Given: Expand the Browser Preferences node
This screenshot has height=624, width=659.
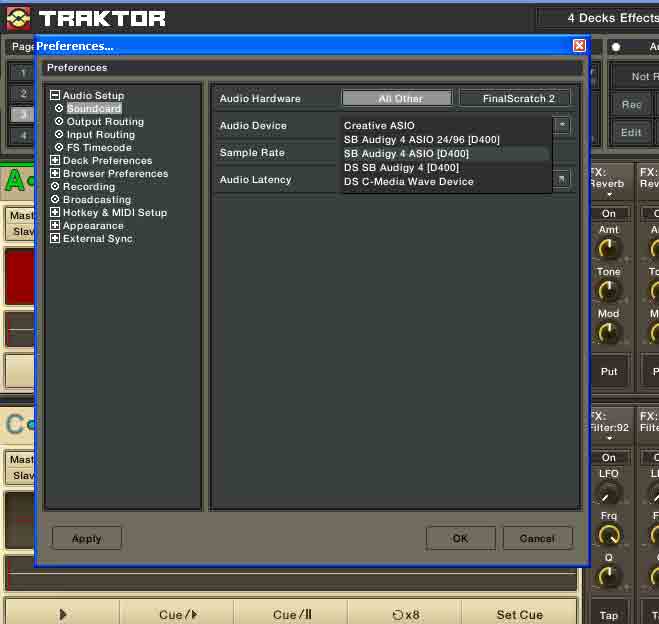Looking at the screenshot, I should point(55,173).
